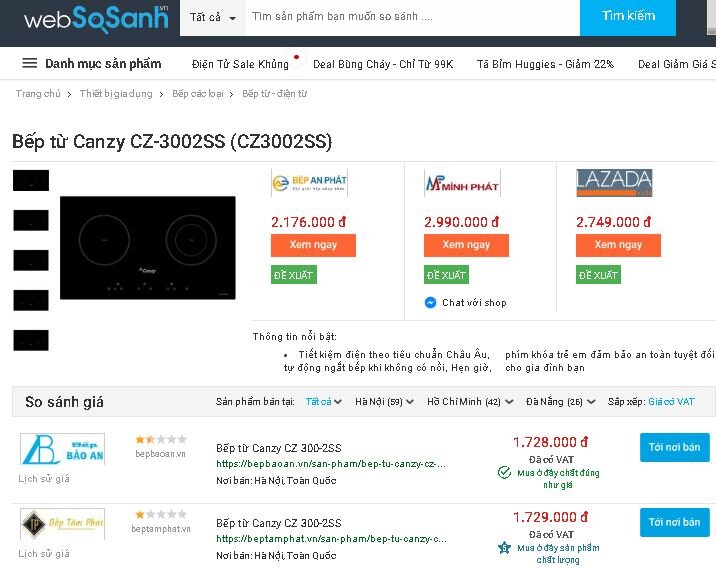This screenshot has width=716, height=568.
Task: Open Deal Bùng Cháy - Chỉ Từ 99K
Action: click(383, 64)
